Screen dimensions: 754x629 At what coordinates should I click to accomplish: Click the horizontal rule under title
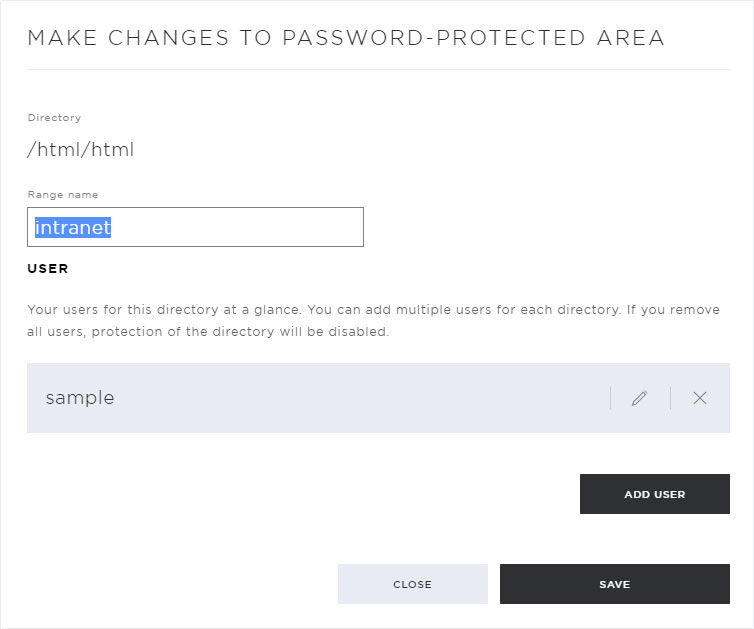[x=378, y=69]
